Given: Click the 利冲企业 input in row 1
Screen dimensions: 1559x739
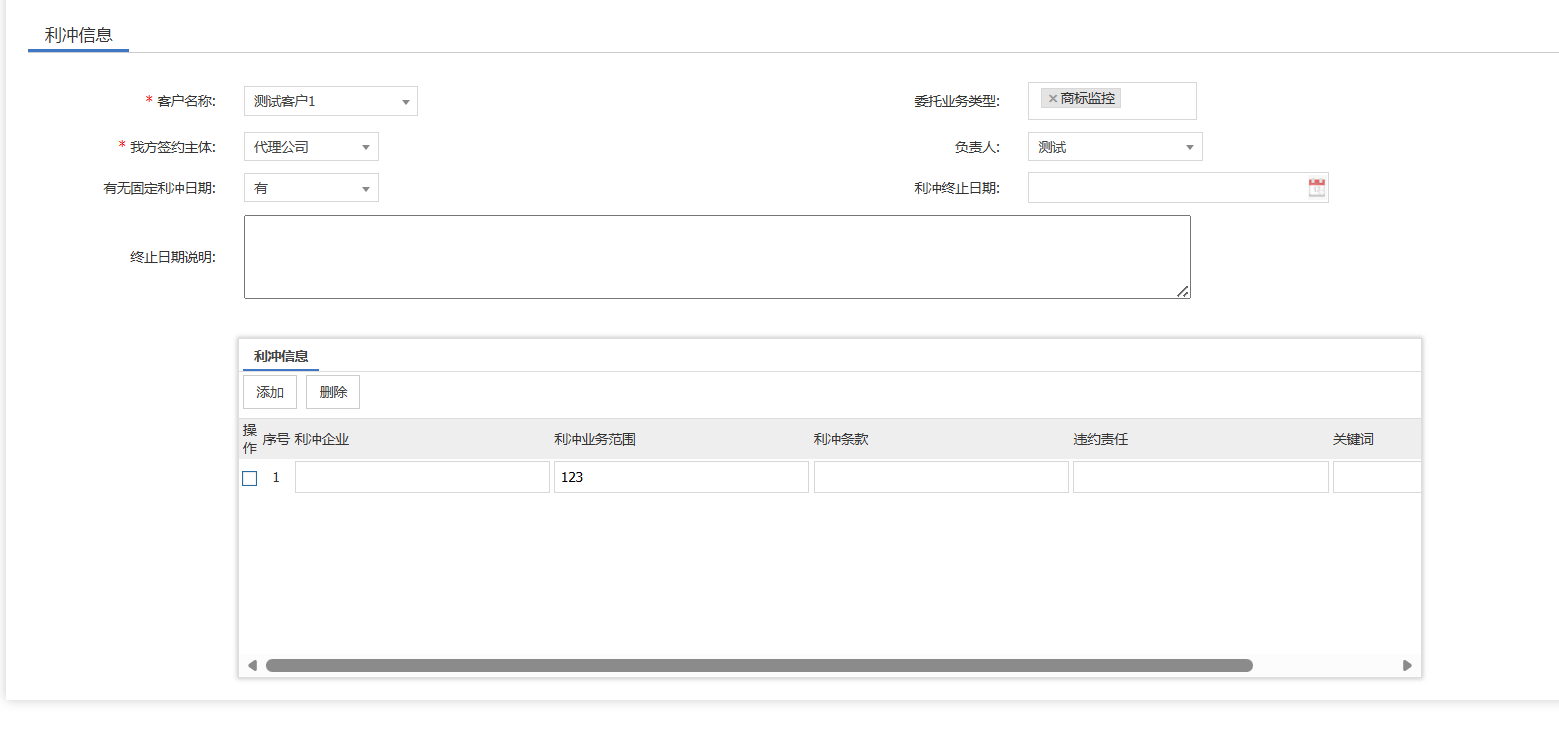Looking at the screenshot, I should pyautogui.click(x=422, y=477).
